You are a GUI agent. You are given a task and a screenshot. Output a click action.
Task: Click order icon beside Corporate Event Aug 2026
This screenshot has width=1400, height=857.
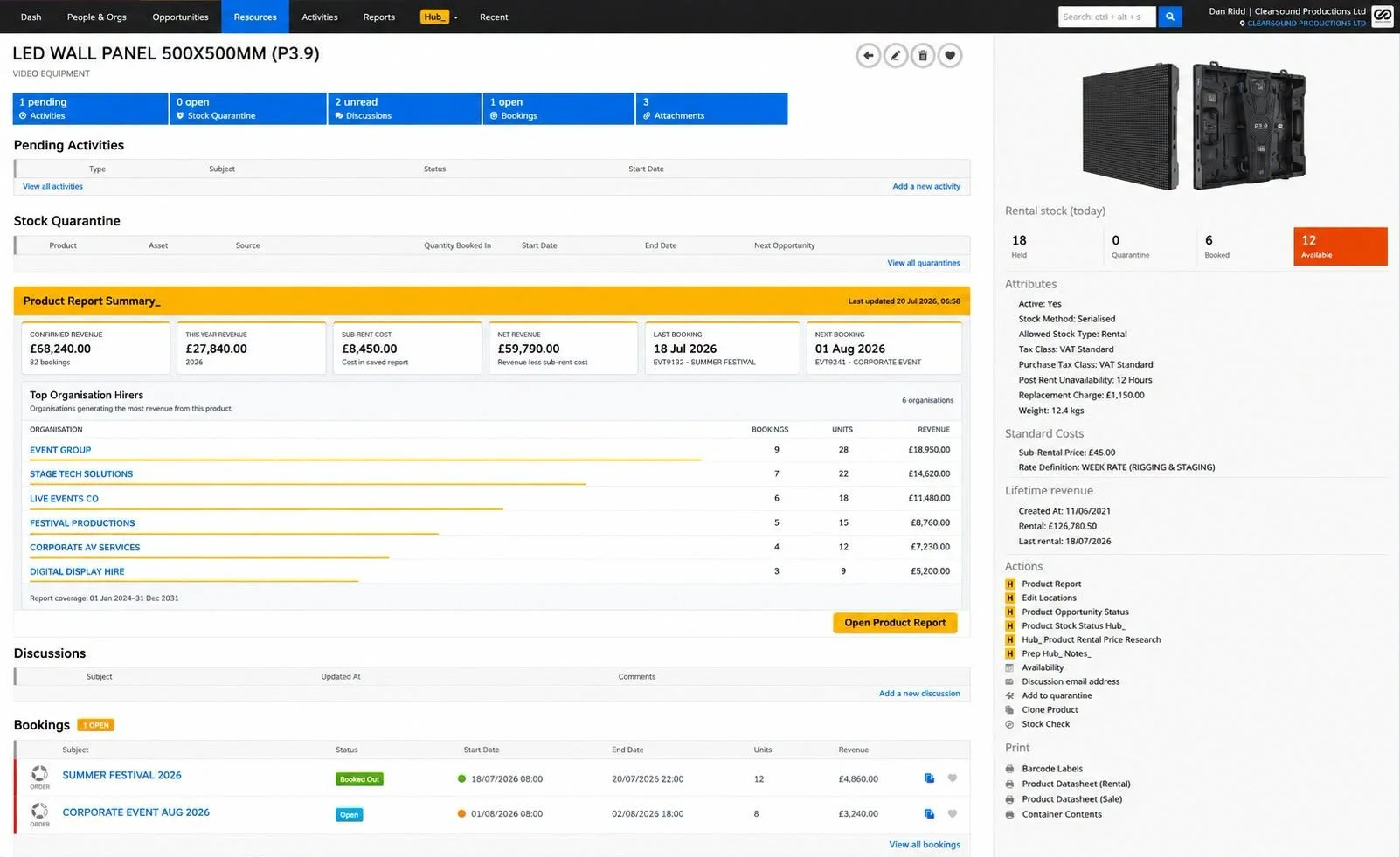(39, 812)
